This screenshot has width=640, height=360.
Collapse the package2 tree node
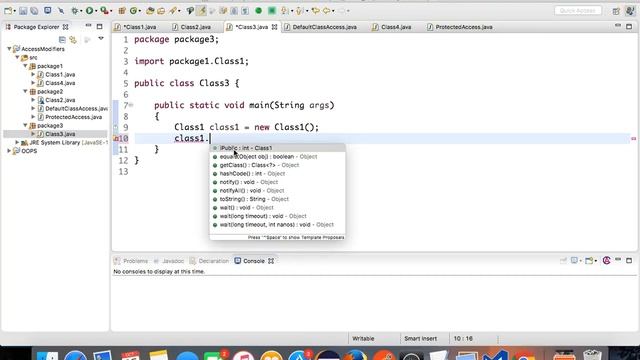25,91
